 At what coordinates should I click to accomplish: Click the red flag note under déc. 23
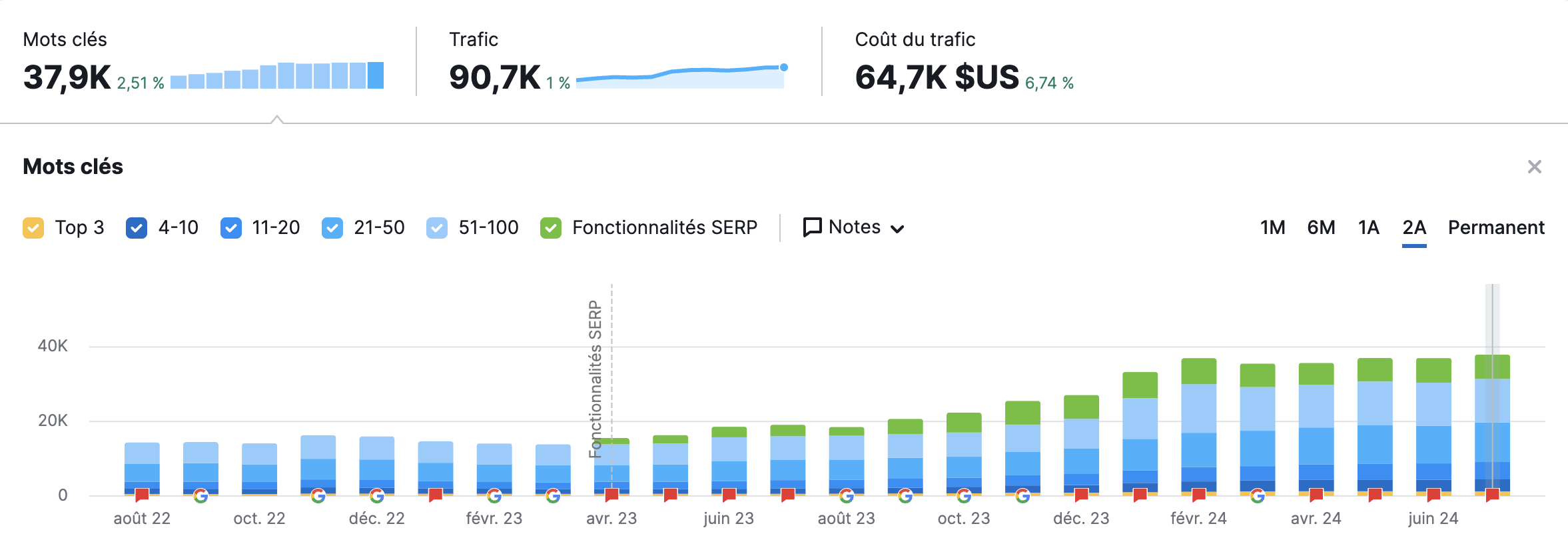tap(1081, 495)
